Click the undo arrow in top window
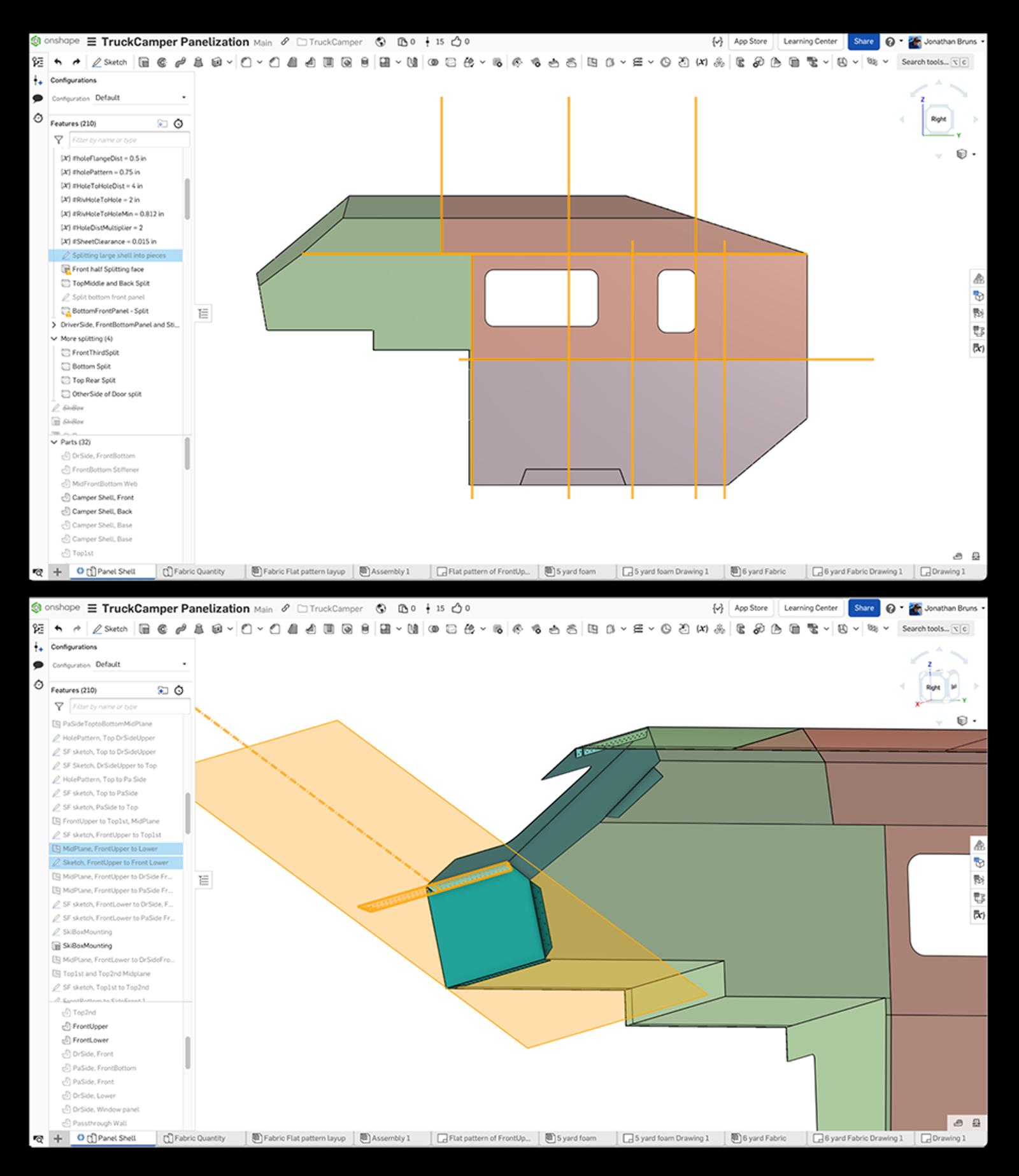1019x1176 pixels. [x=59, y=62]
